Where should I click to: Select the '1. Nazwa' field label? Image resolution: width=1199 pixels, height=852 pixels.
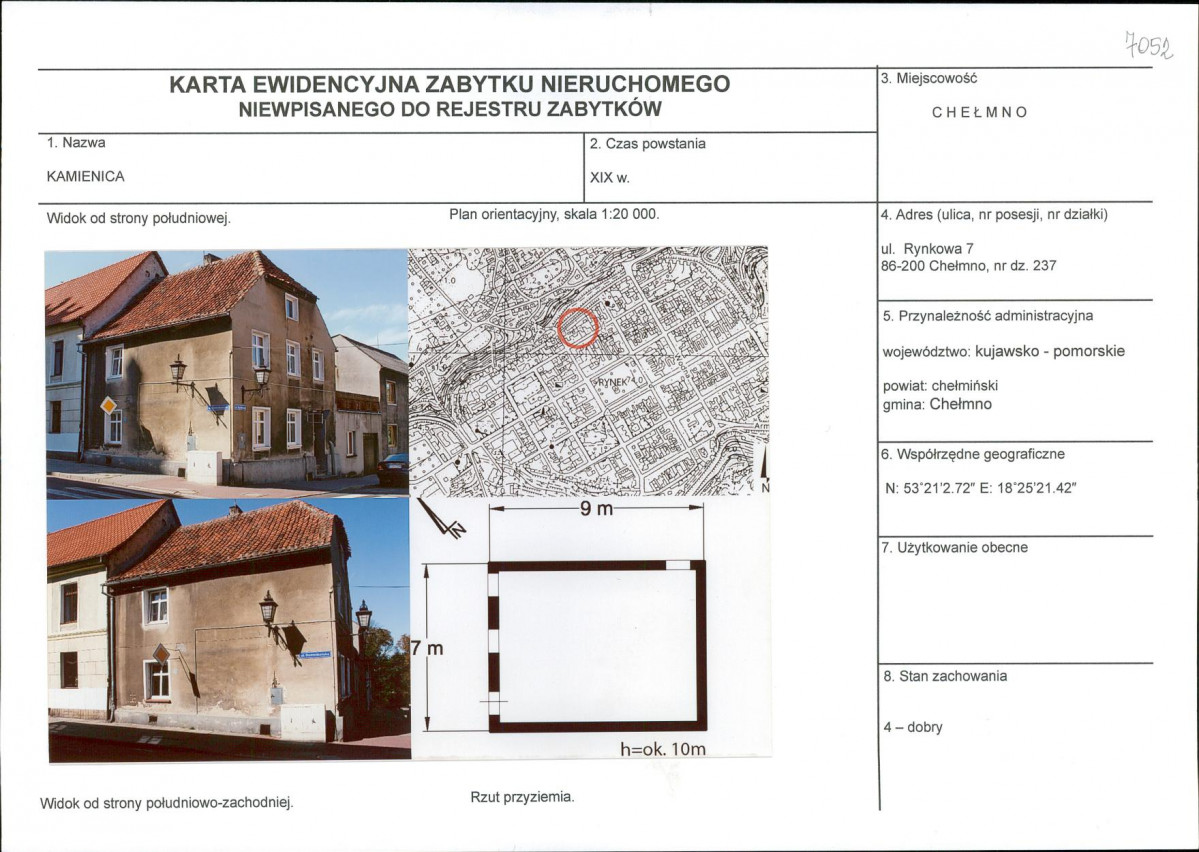[x=76, y=143]
